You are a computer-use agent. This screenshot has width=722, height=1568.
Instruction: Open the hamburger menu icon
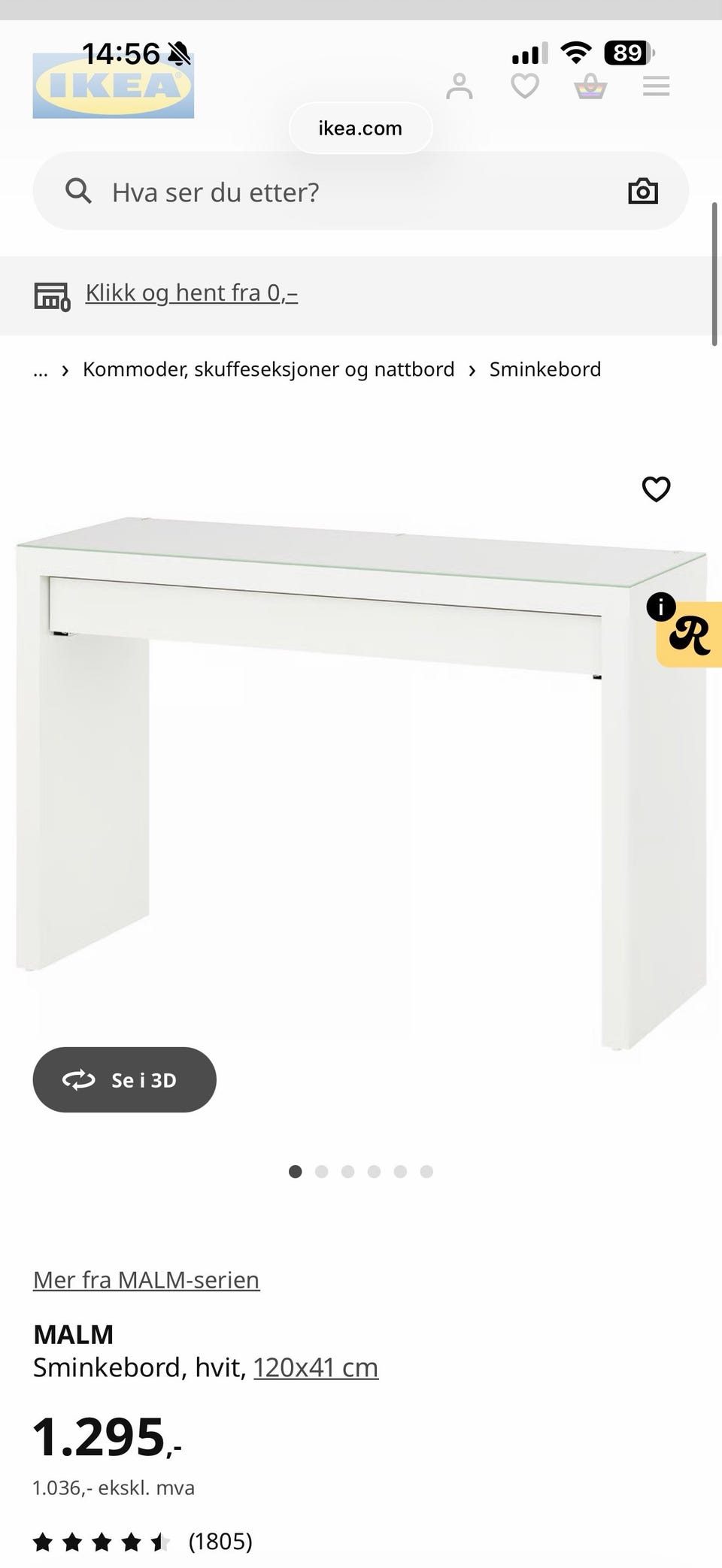coord(657,86)
